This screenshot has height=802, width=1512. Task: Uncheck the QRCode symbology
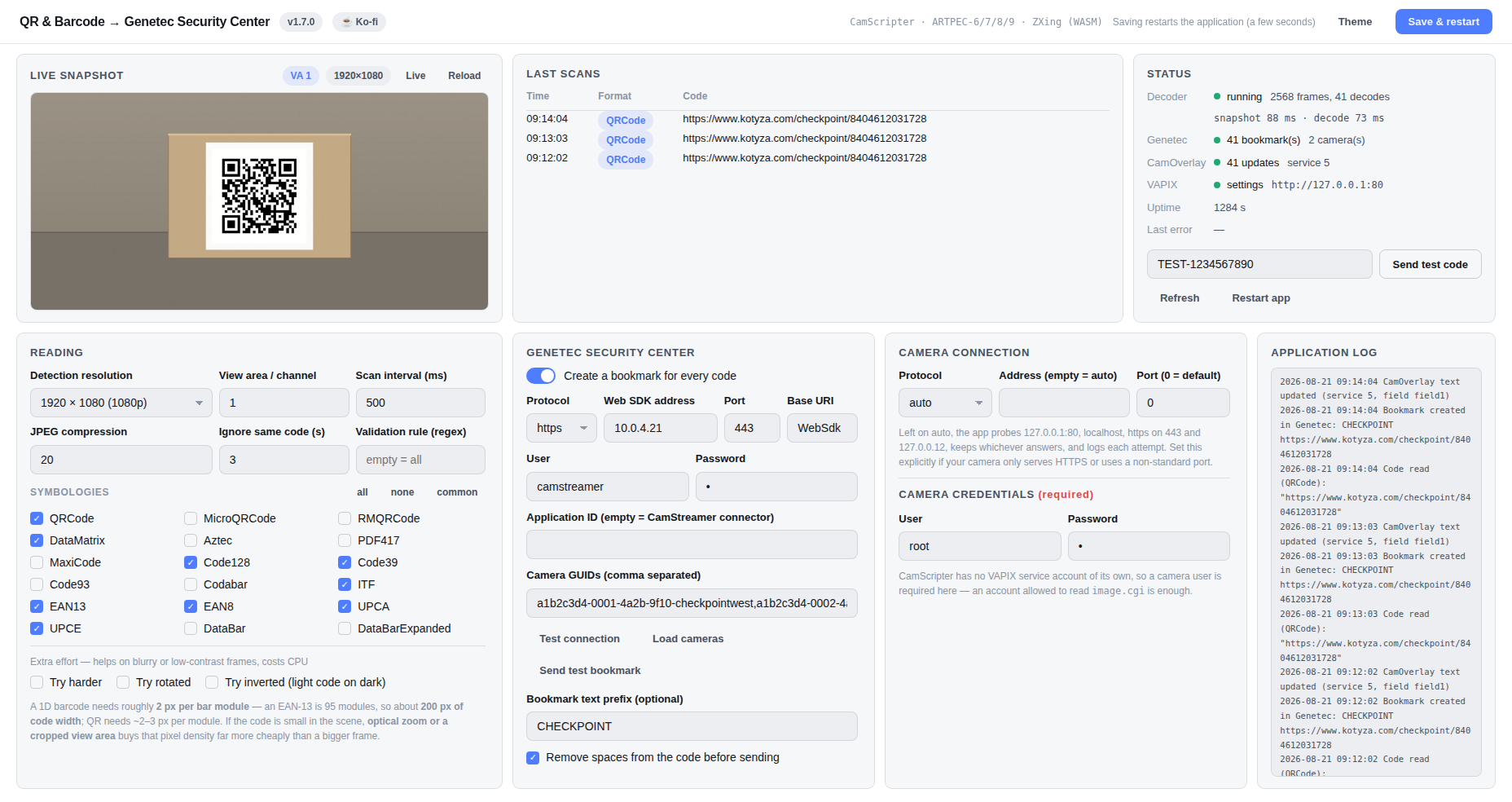(37, 518)
